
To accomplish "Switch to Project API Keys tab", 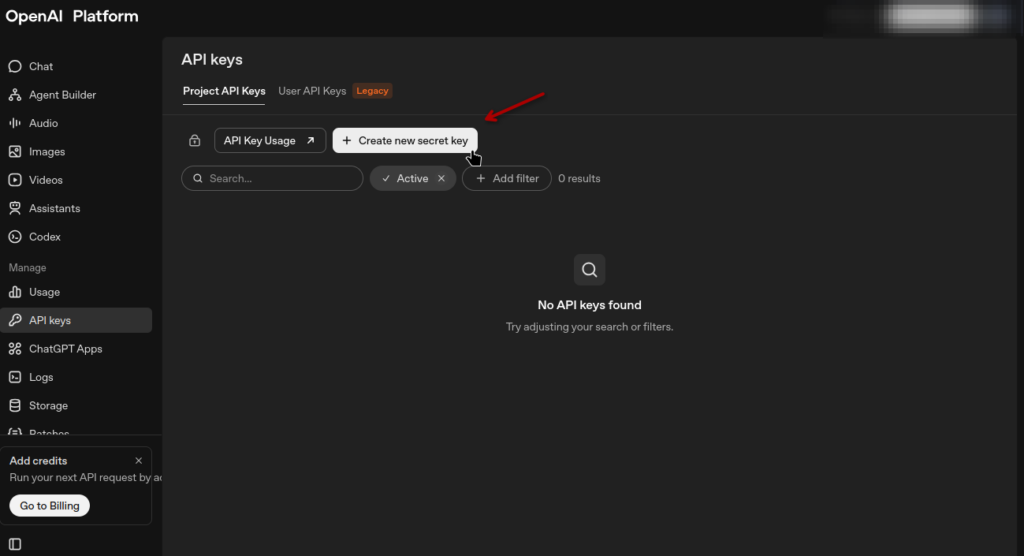I will click(x=224, y=91).
